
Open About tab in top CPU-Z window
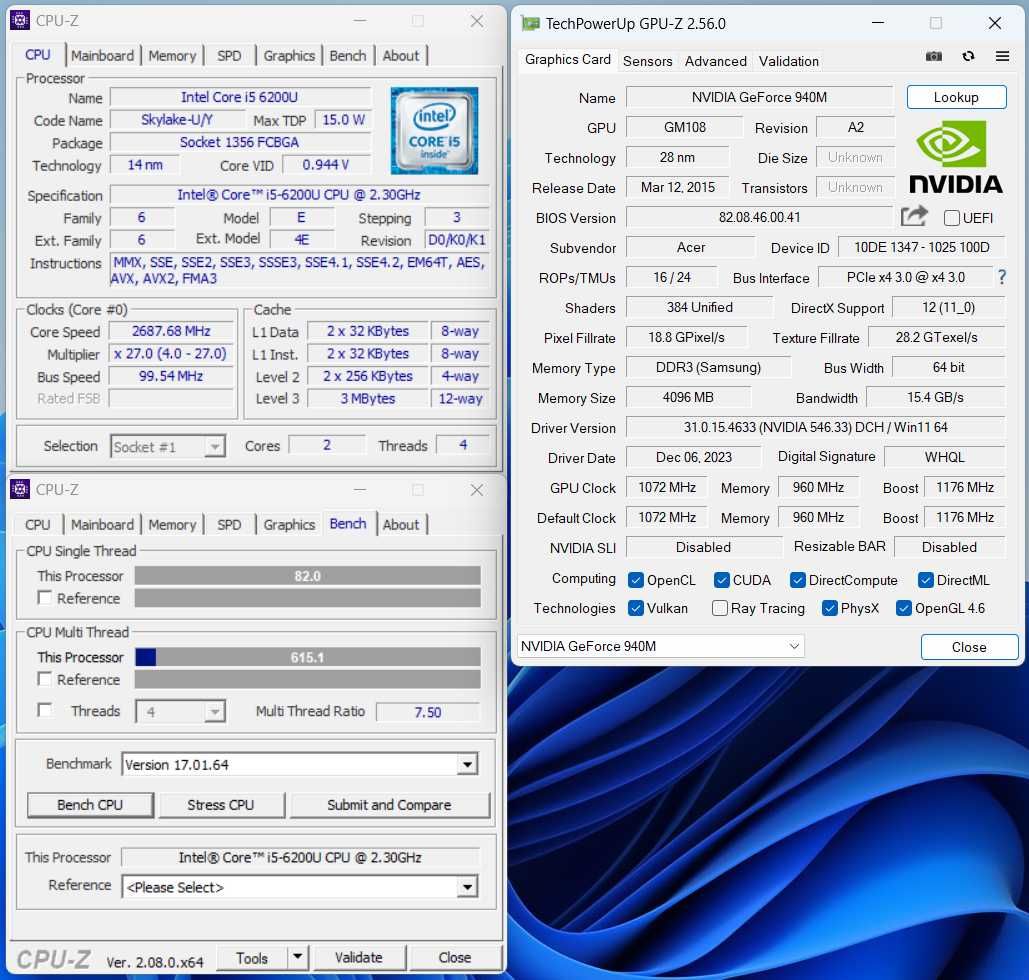point(400,56)
